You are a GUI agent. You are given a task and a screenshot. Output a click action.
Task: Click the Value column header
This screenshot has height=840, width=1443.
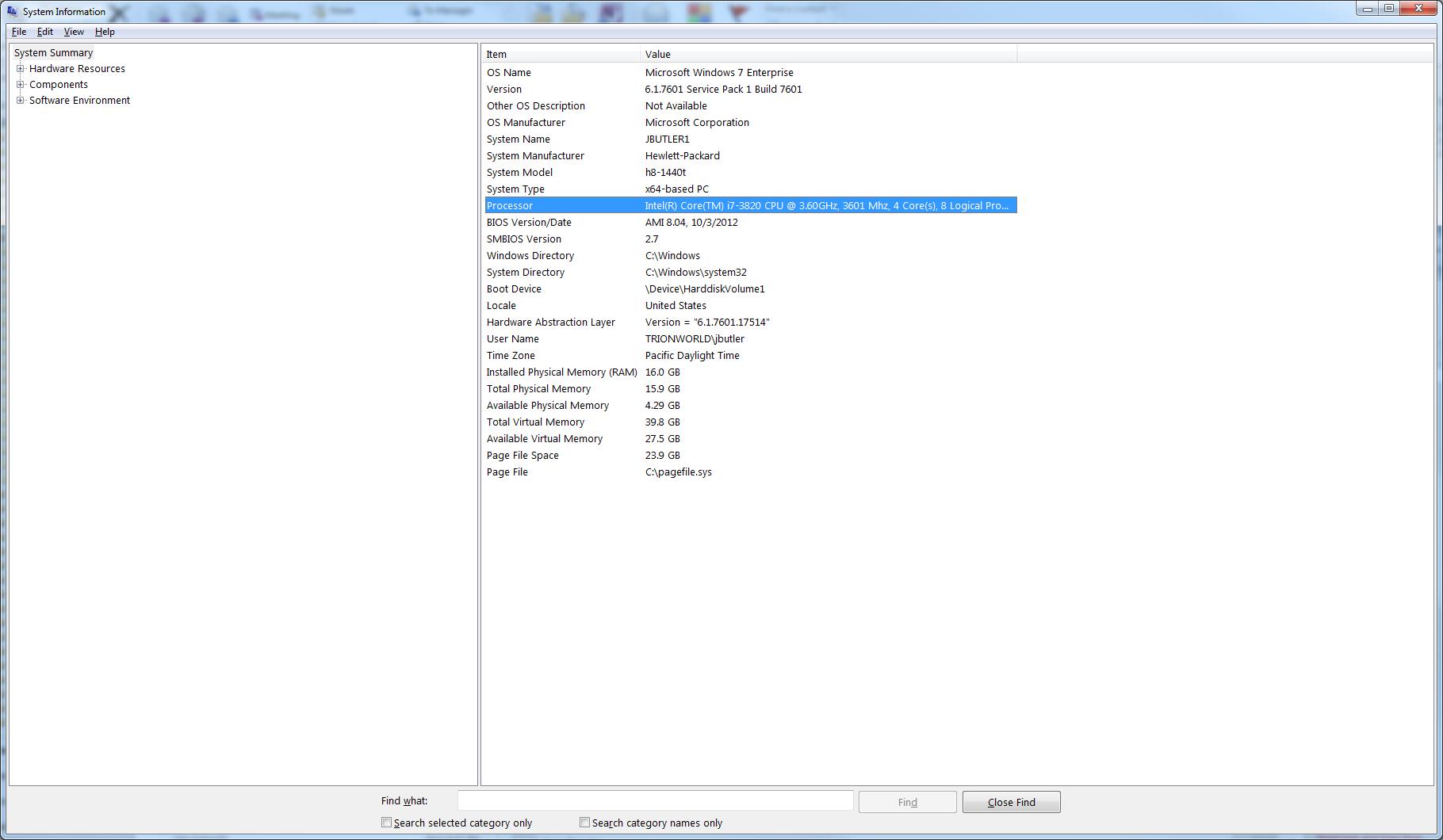(828, 54)
